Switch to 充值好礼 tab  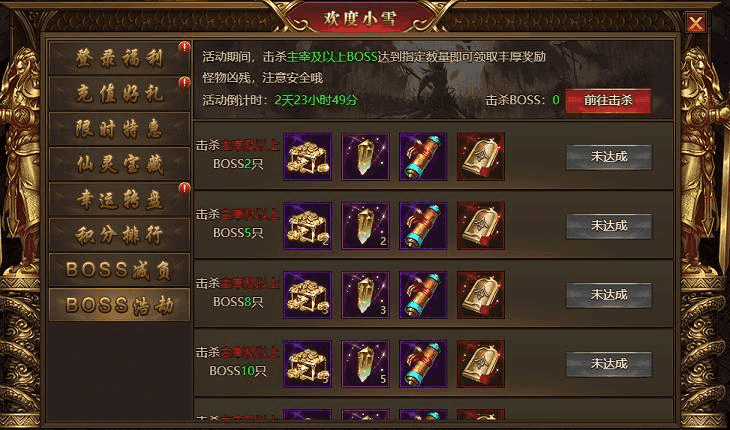119,94
